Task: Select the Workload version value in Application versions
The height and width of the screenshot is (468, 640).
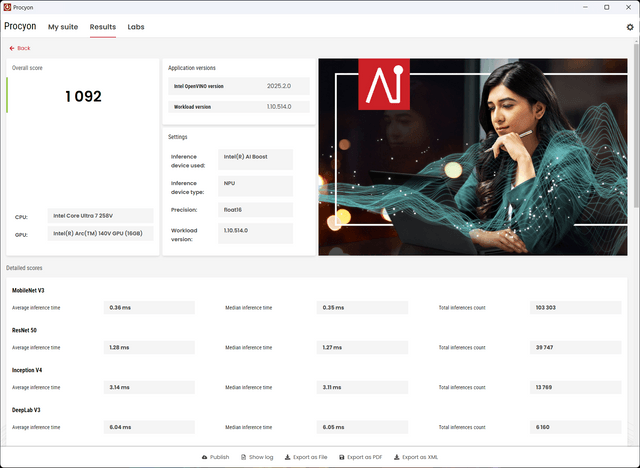Action: pyautogui.click(x=279, y=106)
